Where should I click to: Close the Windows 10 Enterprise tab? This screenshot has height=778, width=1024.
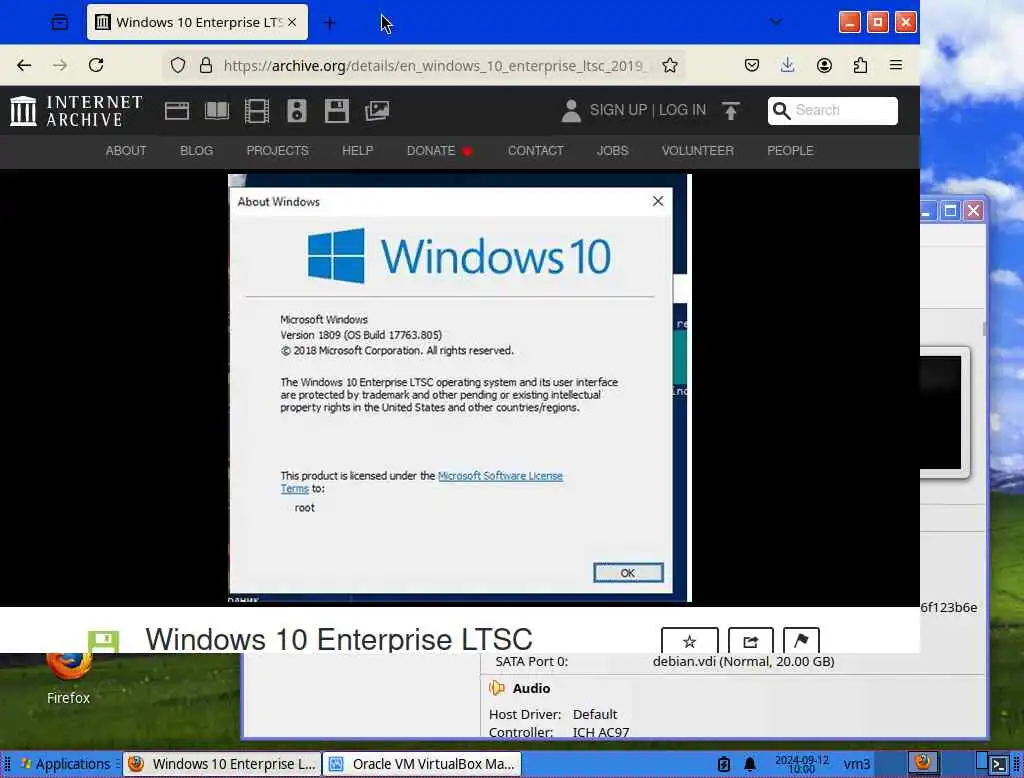coord(292,22)
